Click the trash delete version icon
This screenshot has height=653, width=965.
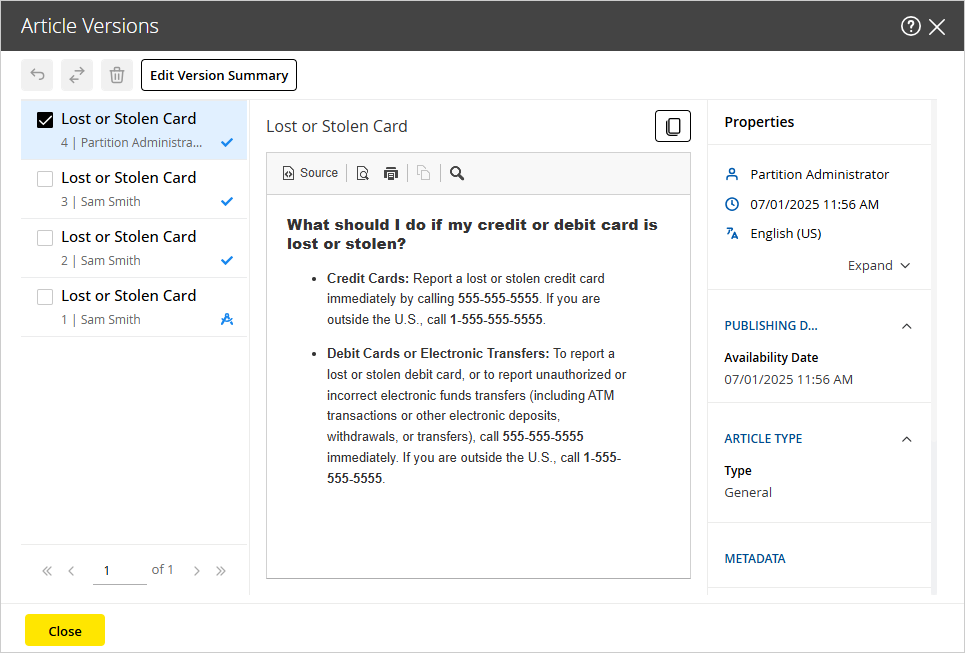[x=117, y=75]
